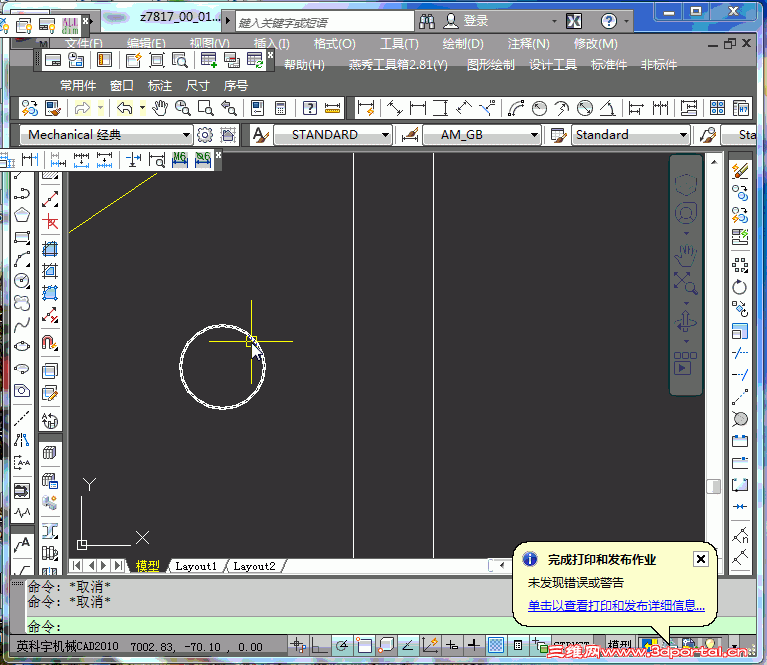Select the Radius dimension tool
Viewport: 767px width, 665px height.
pyautogui.click(x=539, y=108)
